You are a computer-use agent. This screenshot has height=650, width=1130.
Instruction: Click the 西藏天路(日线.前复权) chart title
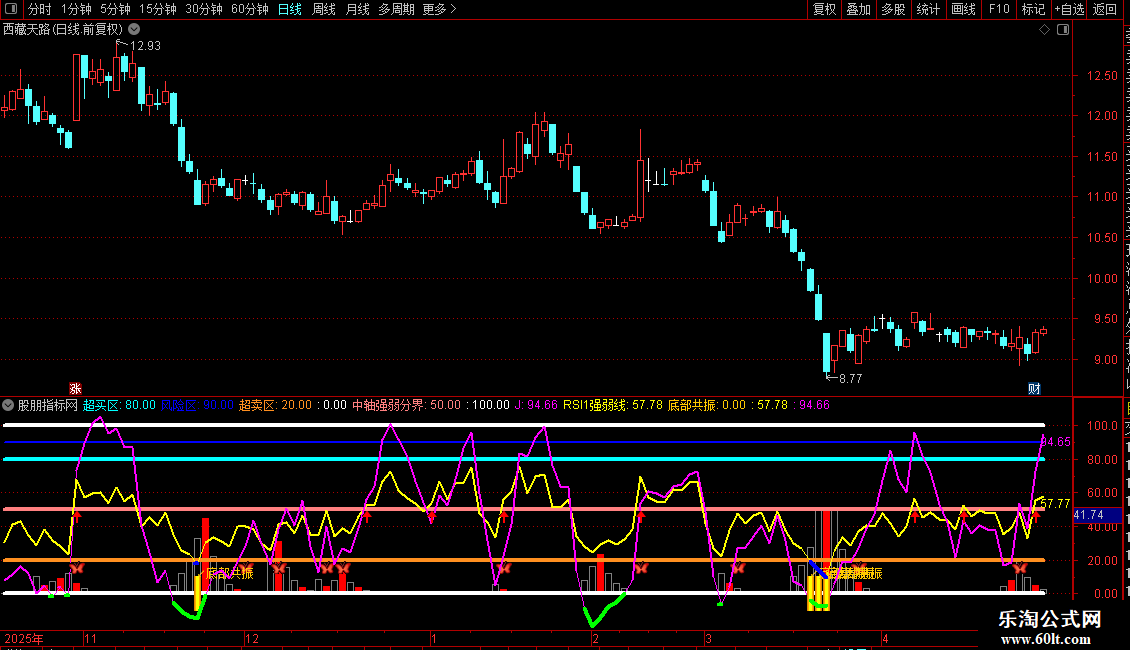(x=63, y=29)
